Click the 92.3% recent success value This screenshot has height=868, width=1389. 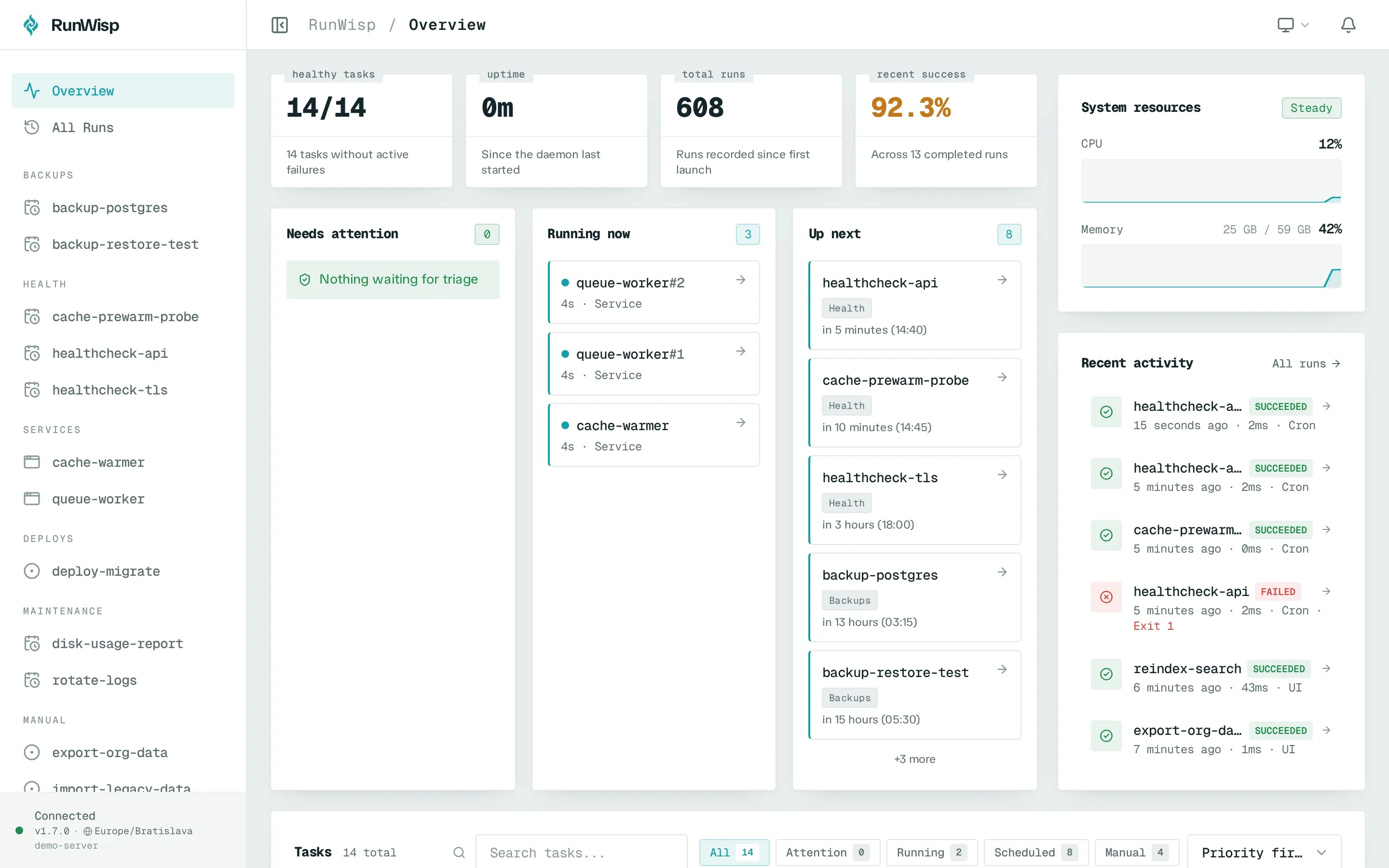click(911, 108)
